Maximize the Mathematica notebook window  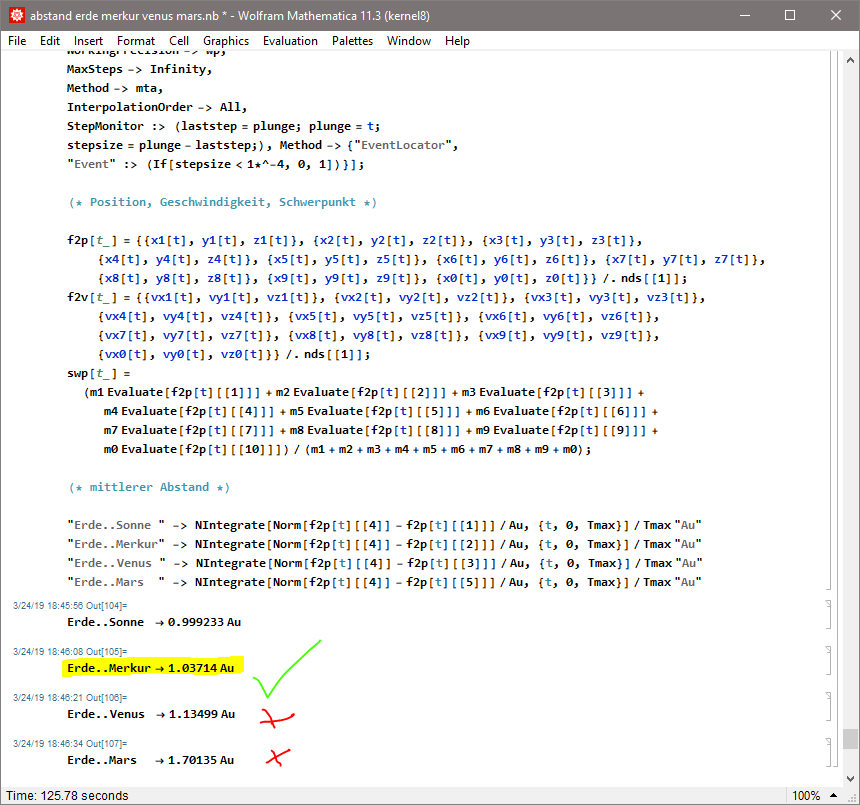pos(790,16)
